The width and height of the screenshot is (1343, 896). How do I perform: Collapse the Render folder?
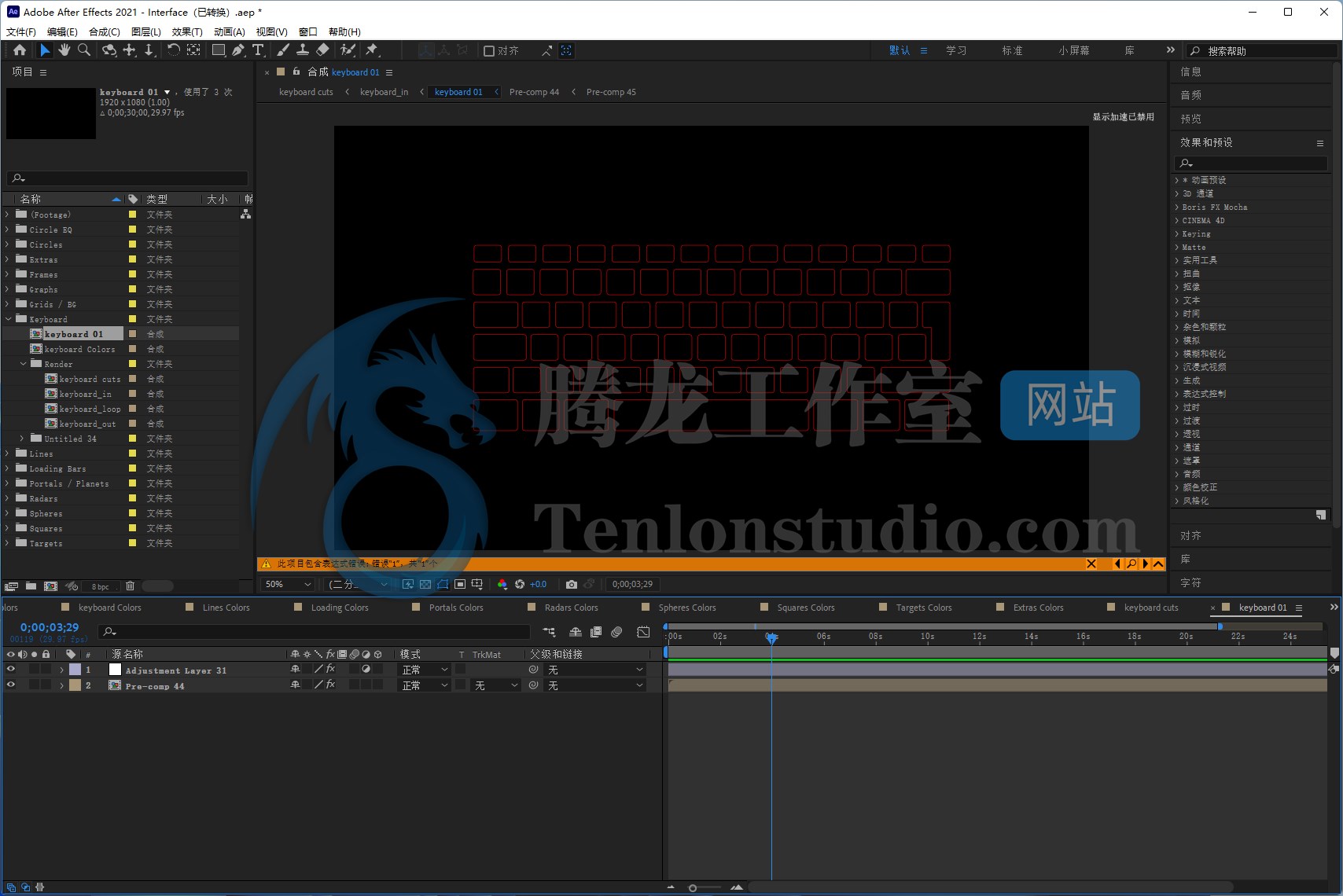[23, 364]
